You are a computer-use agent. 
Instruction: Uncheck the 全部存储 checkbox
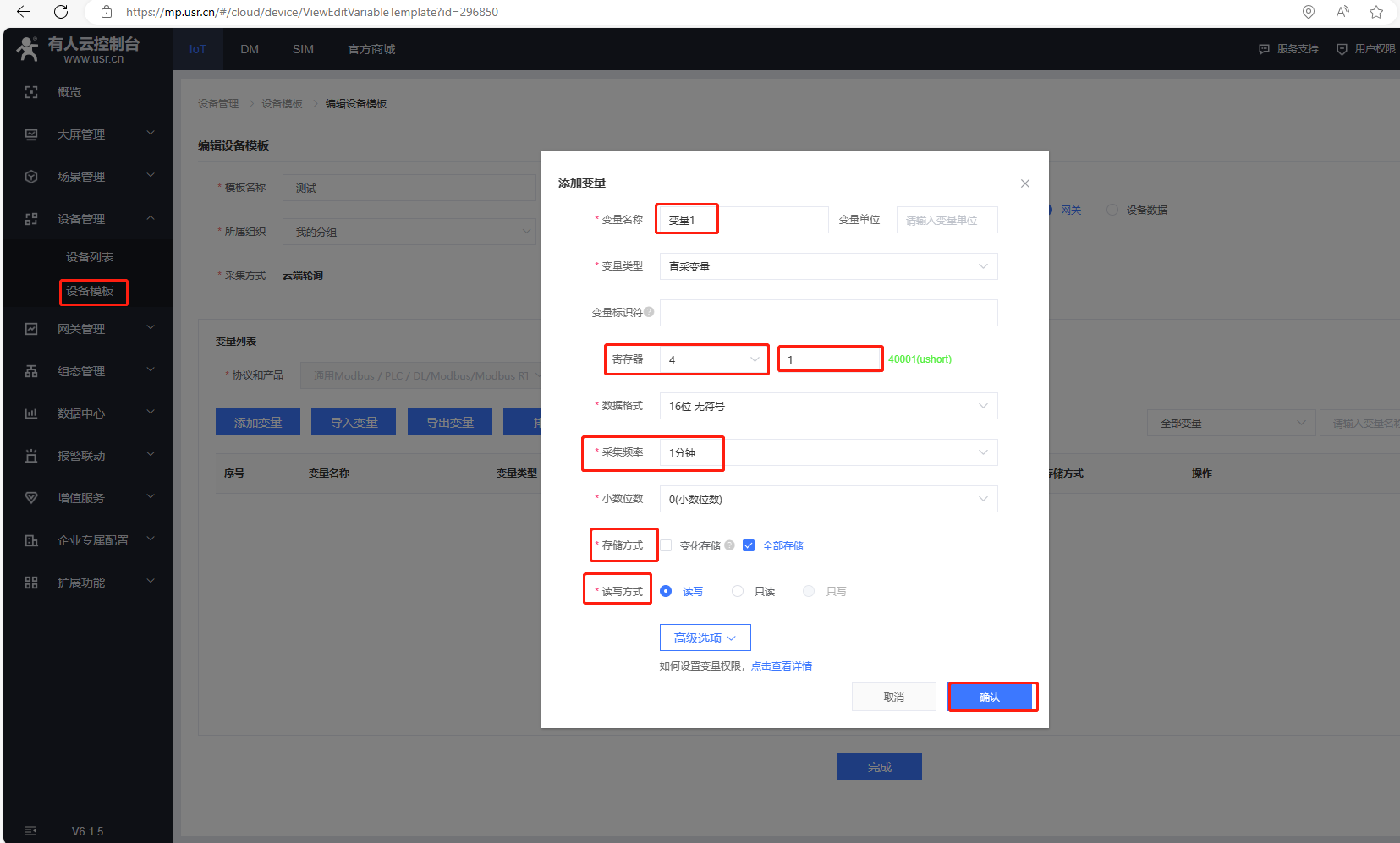pyautogui.click(x=749, y=545)
